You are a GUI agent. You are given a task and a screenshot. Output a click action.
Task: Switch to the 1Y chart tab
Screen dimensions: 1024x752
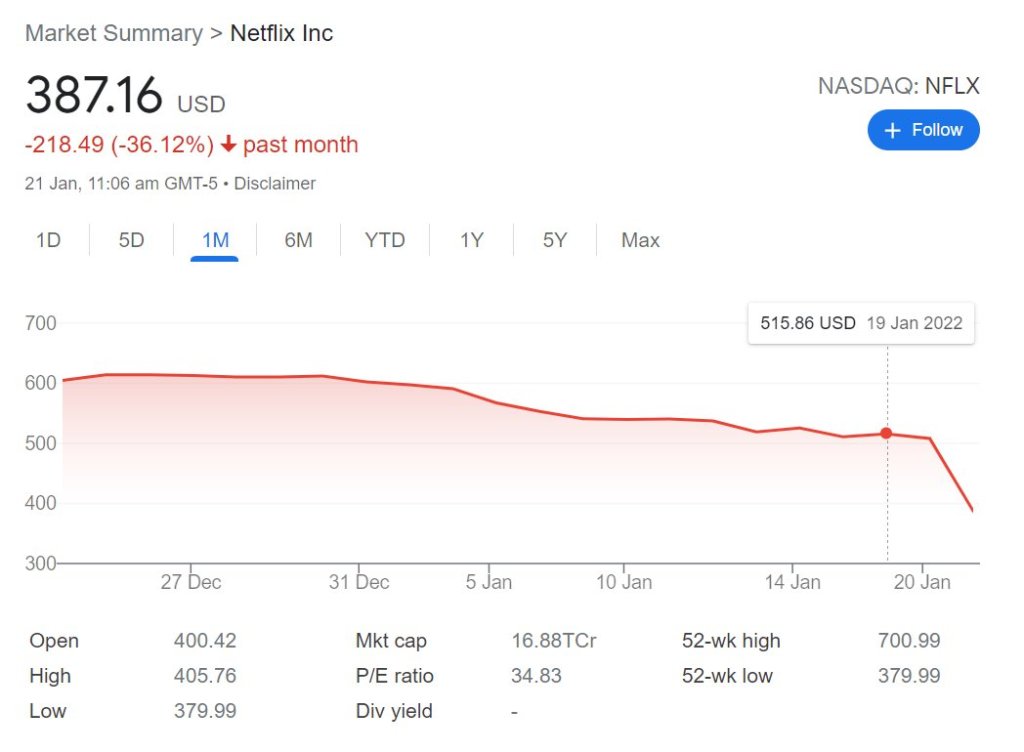pyautogui.click(x=472, y=240)
